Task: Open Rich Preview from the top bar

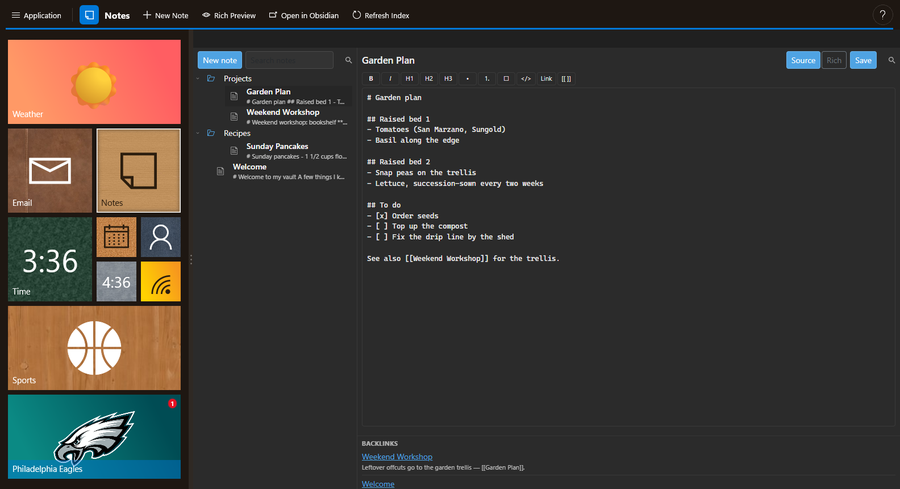Action: pyautogui.click(x=228, y=15)
